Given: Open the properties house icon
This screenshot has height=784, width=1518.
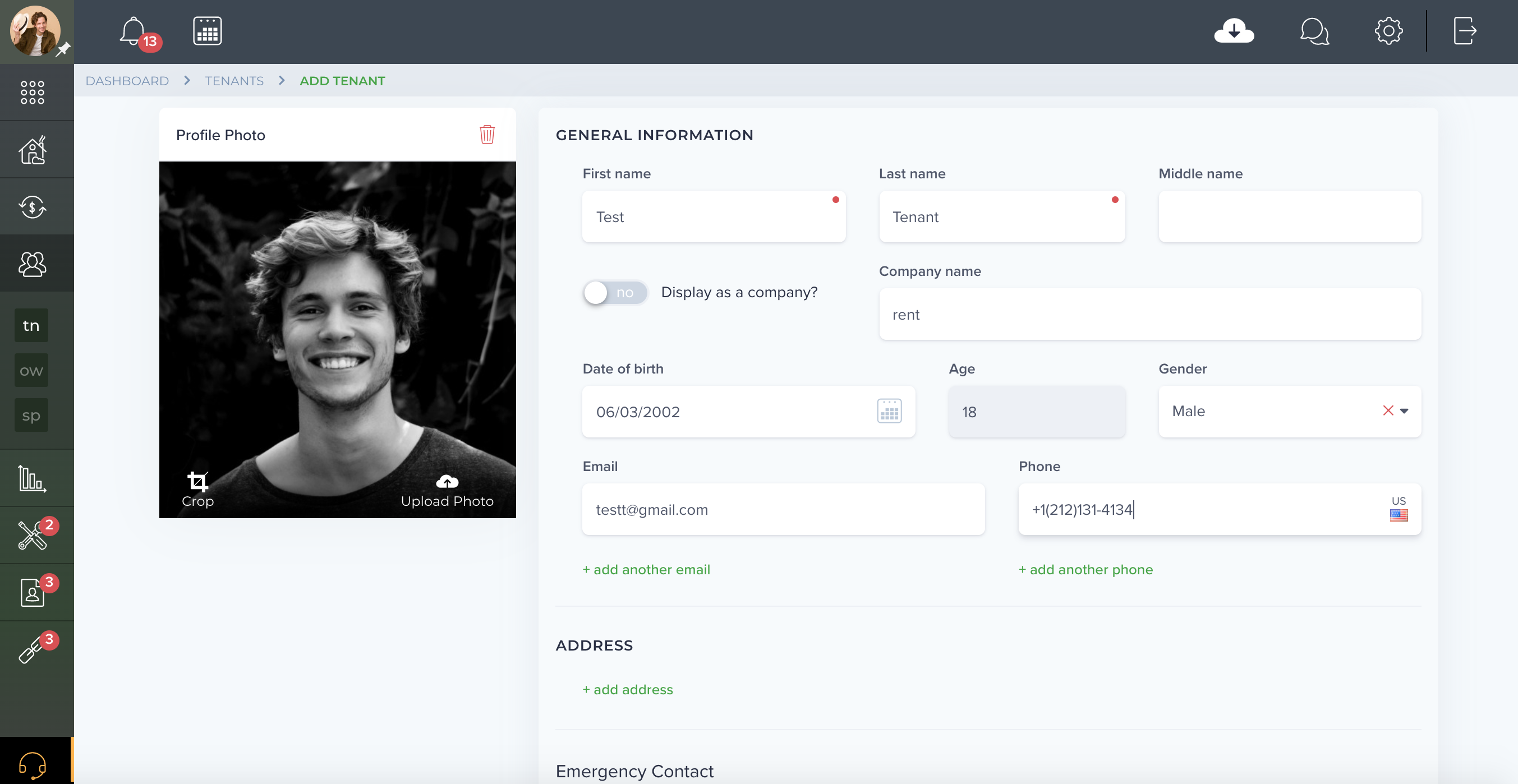Looking at the screenshot, I should pyautogui.click(x=33, y=150).
